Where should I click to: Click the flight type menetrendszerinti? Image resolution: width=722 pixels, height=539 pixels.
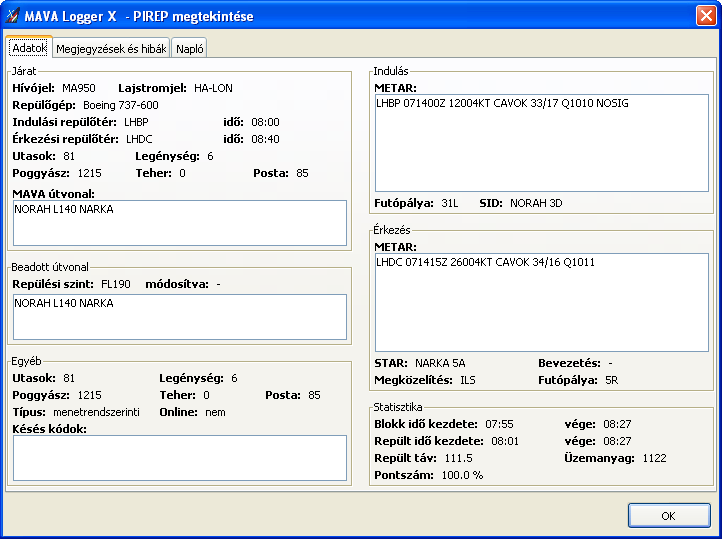(96, 412)
